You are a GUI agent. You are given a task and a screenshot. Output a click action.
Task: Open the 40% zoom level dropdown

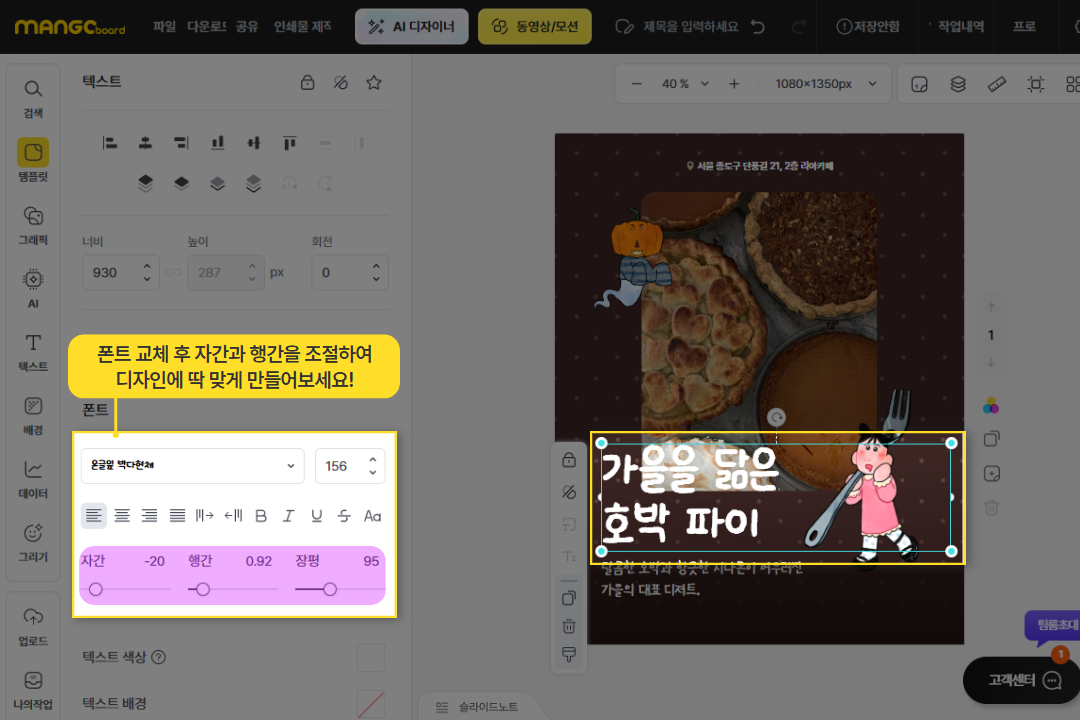coord(683,84)
